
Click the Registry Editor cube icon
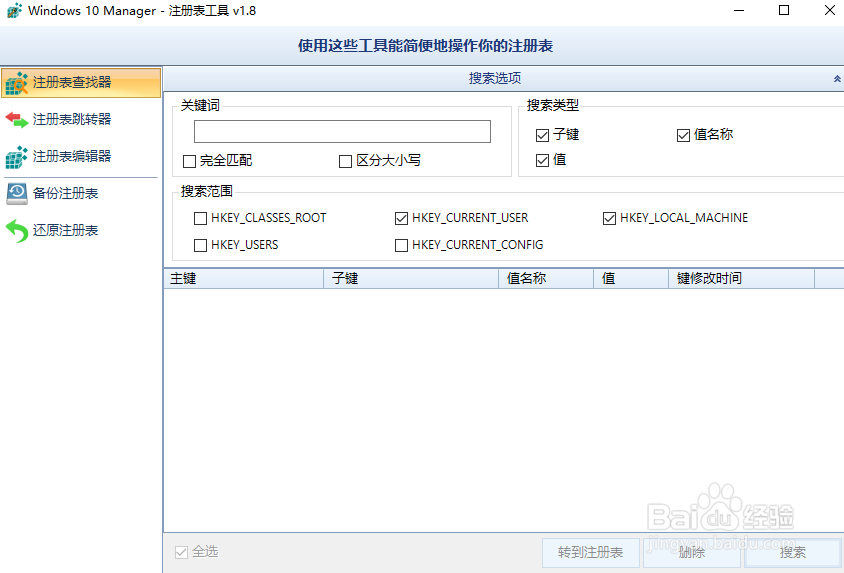17,157
